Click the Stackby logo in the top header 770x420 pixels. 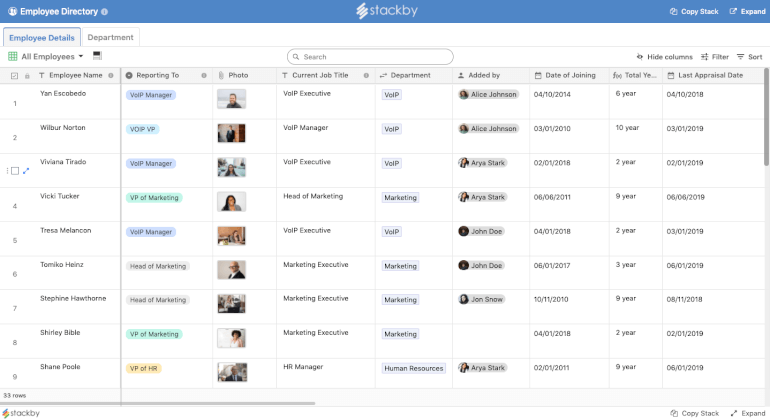pyautogui.click(x=385, y=11)
